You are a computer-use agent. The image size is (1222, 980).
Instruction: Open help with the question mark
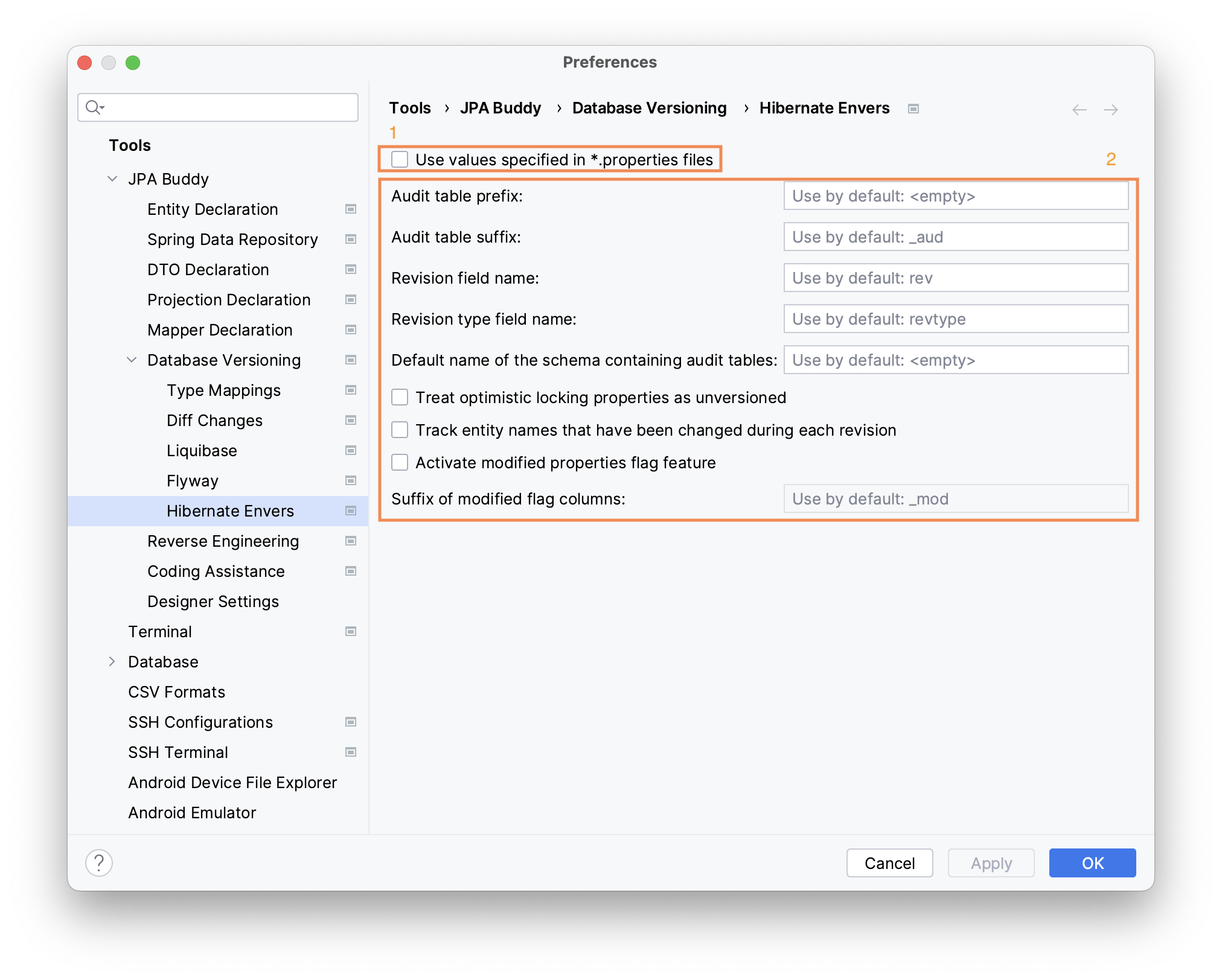[x=99, y=863]
